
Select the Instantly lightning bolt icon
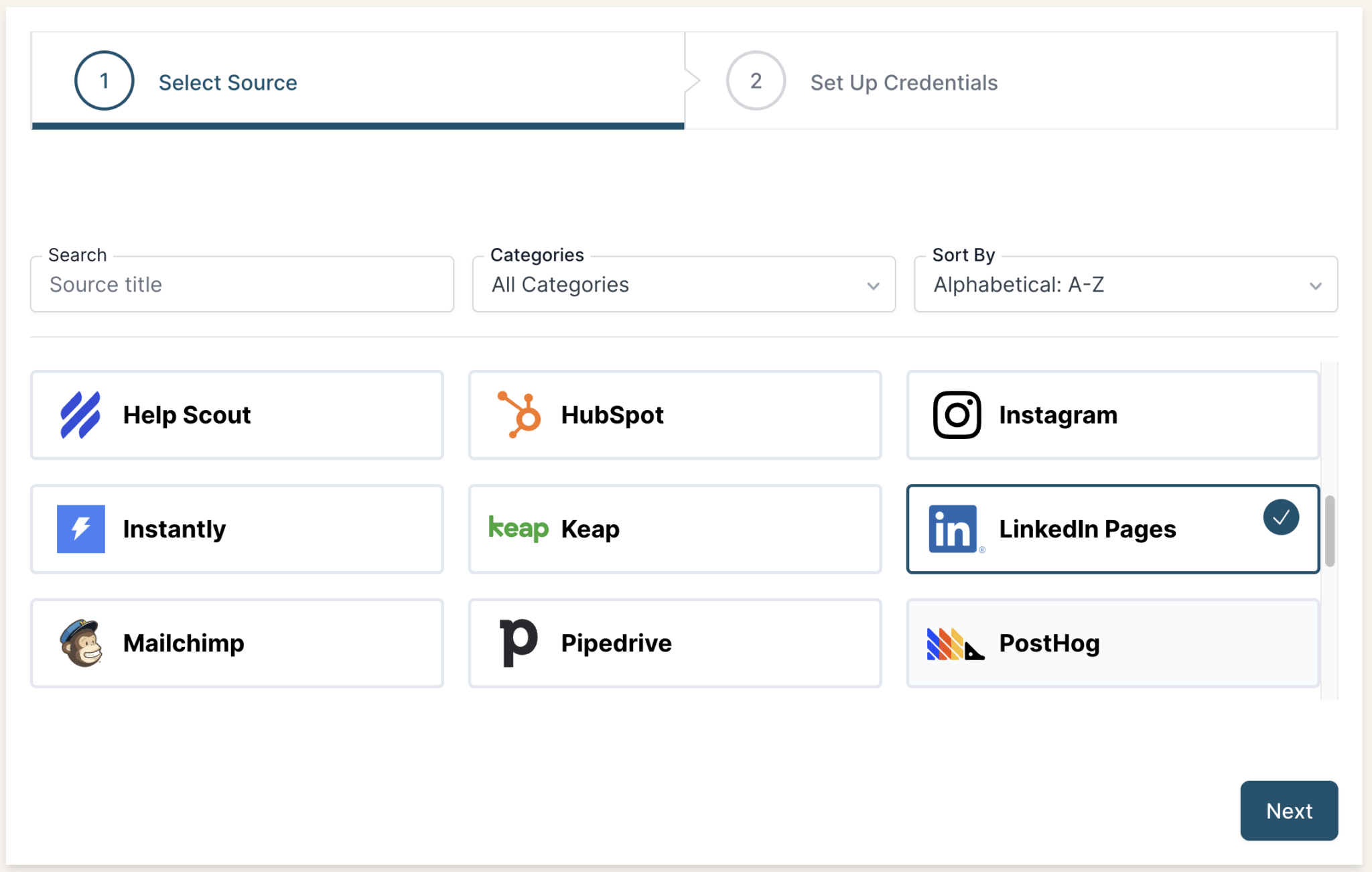pyautogui.click(x=81, y=529)
